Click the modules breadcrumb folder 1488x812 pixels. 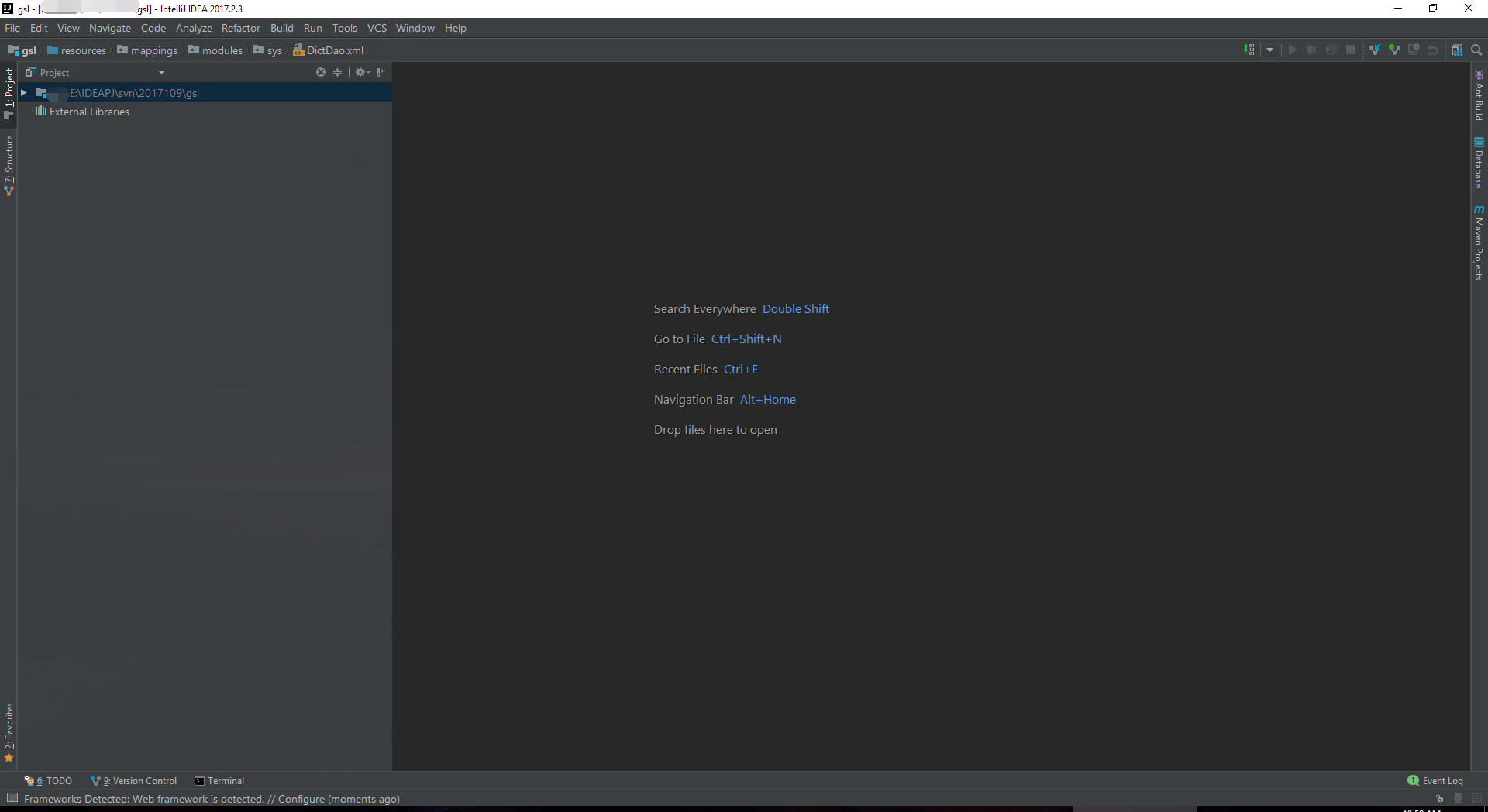pos(215,50)
